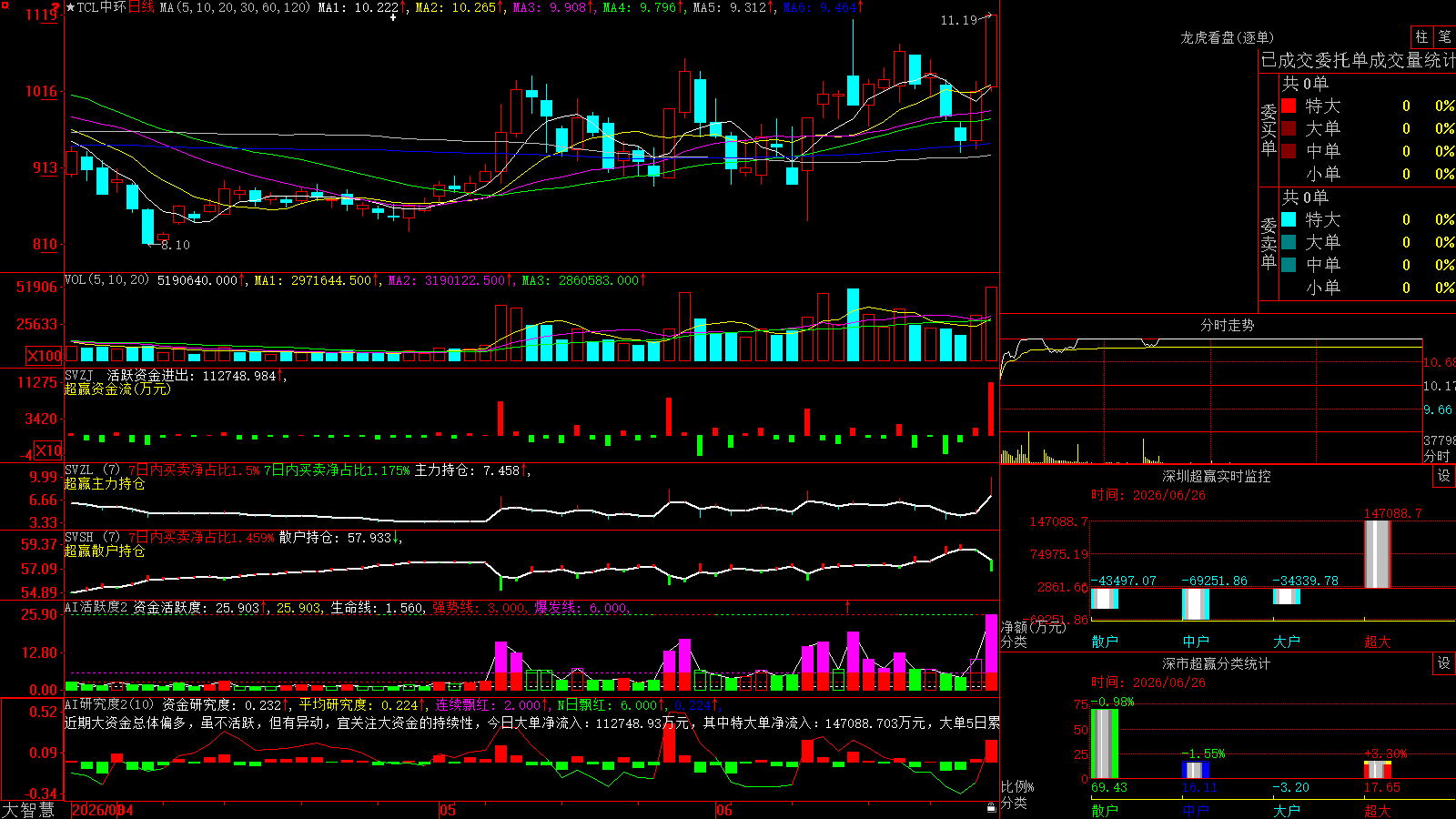Click the 深市超赢分类统计 panel title
This screenshot has width=1456, height=819.
(x=1217, y=663)
